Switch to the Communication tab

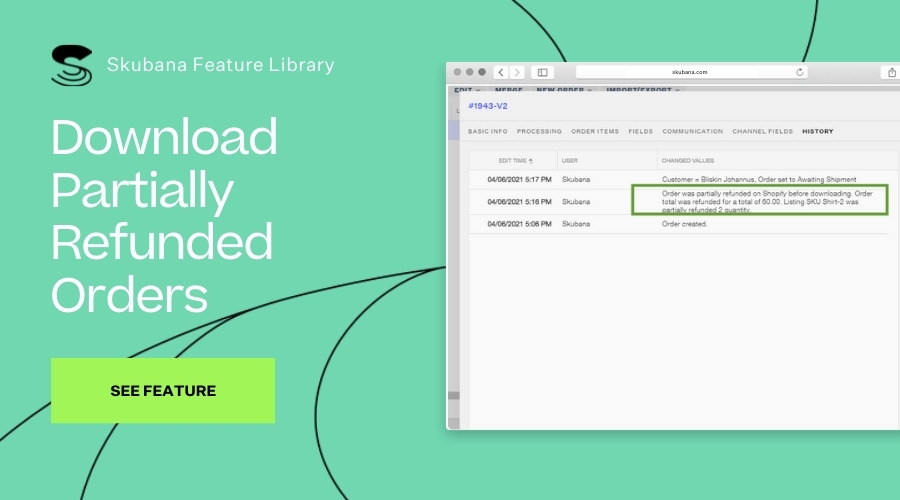(692, 131)
